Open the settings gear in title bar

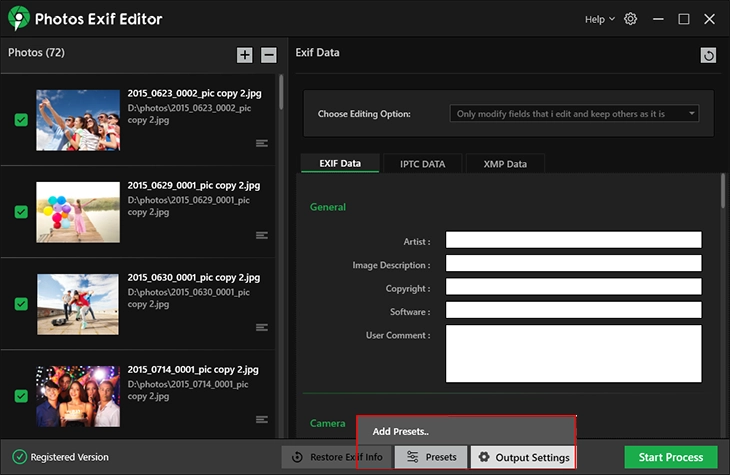tap(631, 19)
